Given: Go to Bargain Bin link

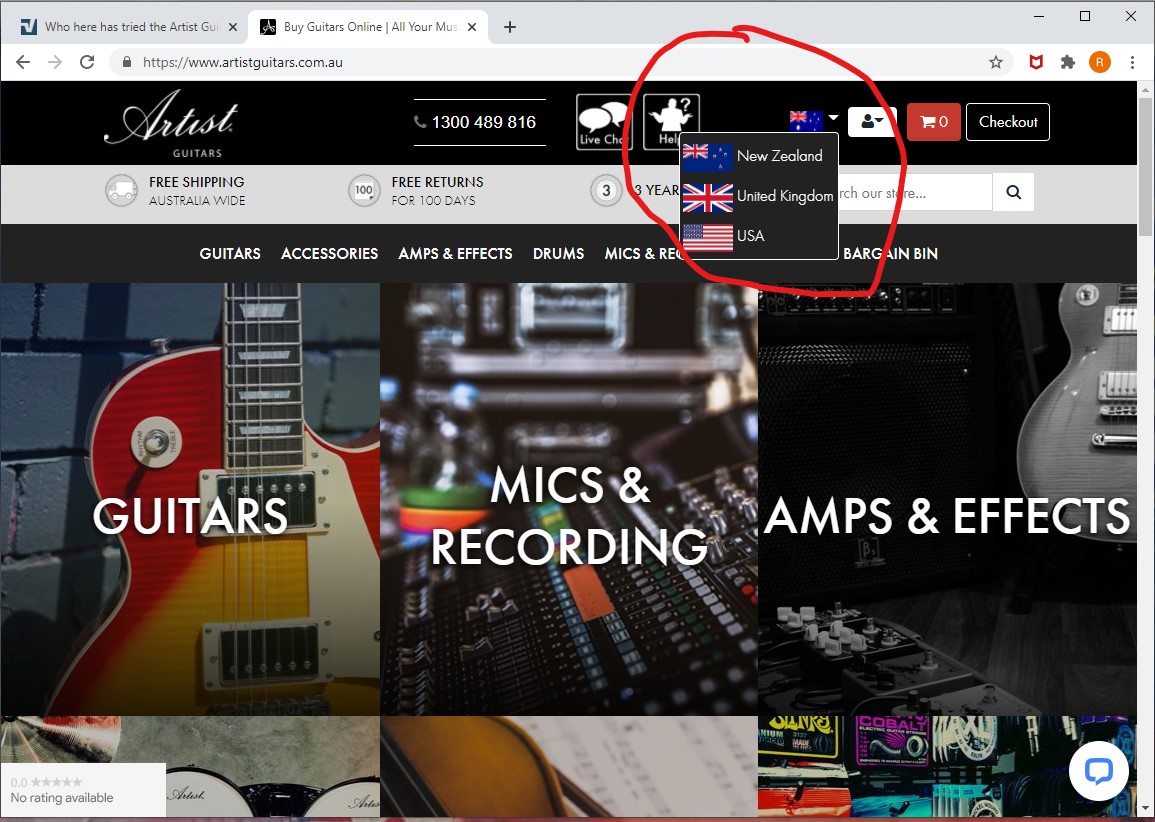Looking at the screenshot, I should pyautogui.click(x=890, y=254).
